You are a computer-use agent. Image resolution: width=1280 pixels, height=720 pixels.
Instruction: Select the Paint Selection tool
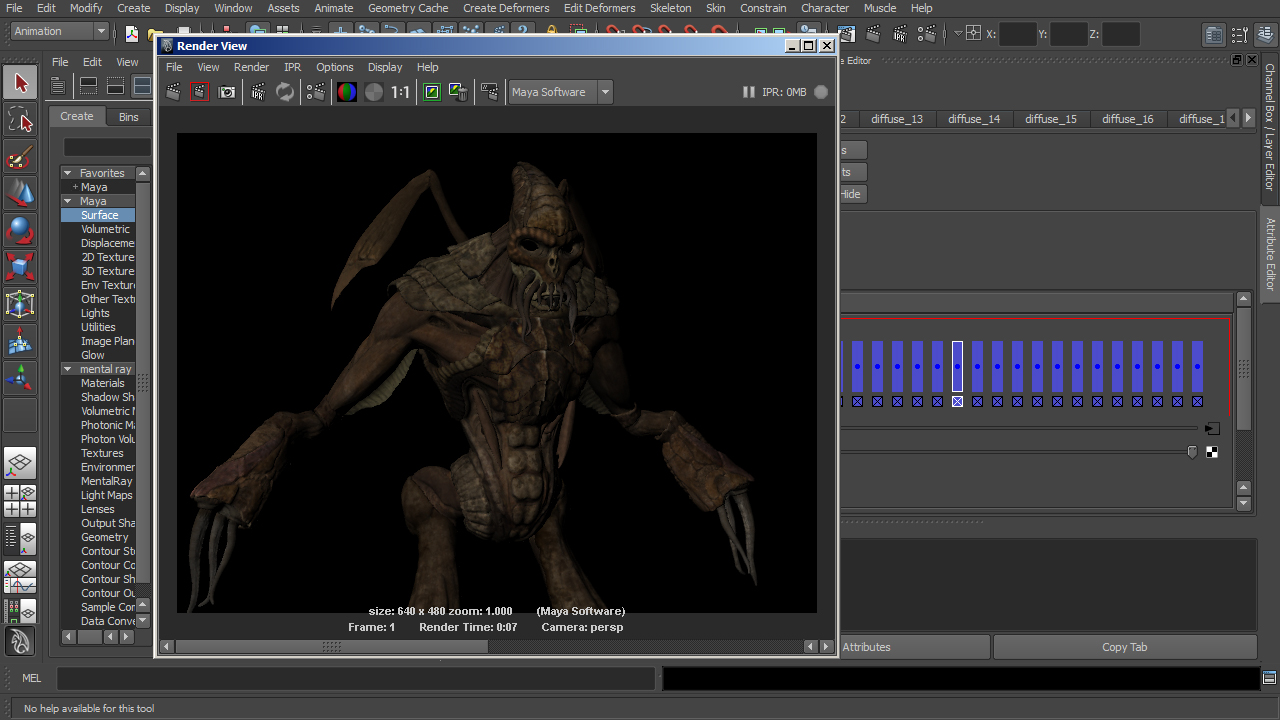20,158
